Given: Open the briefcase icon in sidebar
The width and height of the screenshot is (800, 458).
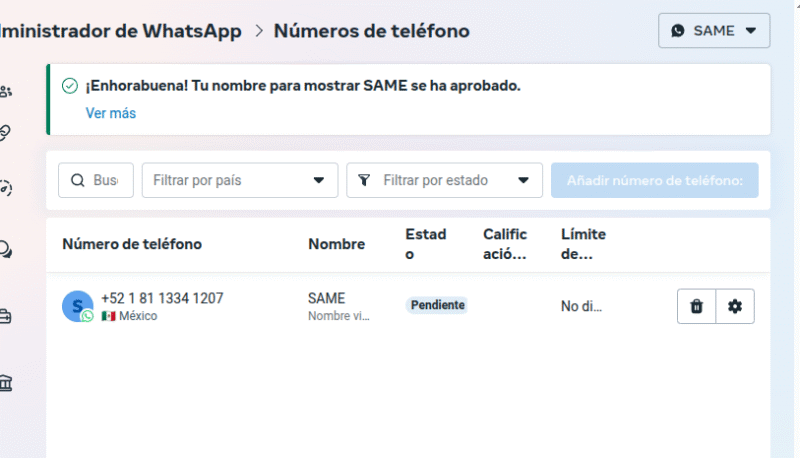Looking at the screenshot, I should click(6, 317).
